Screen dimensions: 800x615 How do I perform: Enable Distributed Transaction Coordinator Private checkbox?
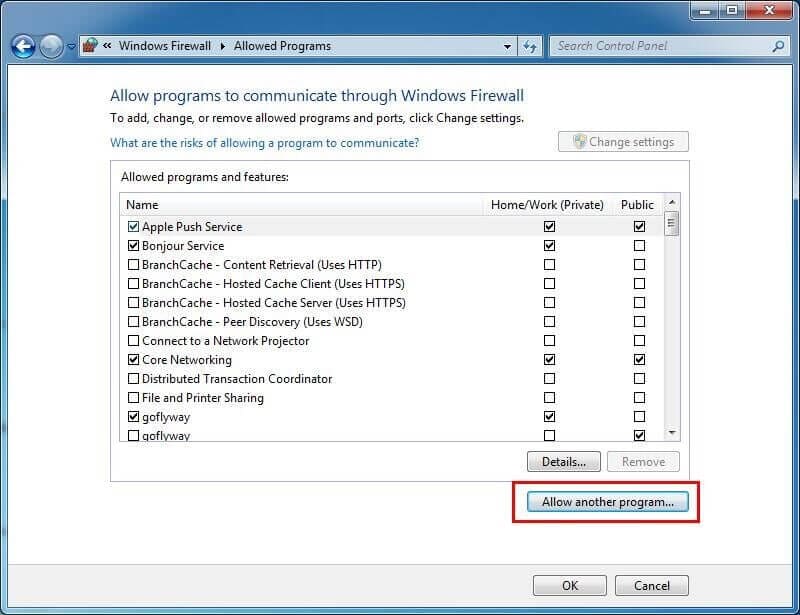(x=549, y=379)
